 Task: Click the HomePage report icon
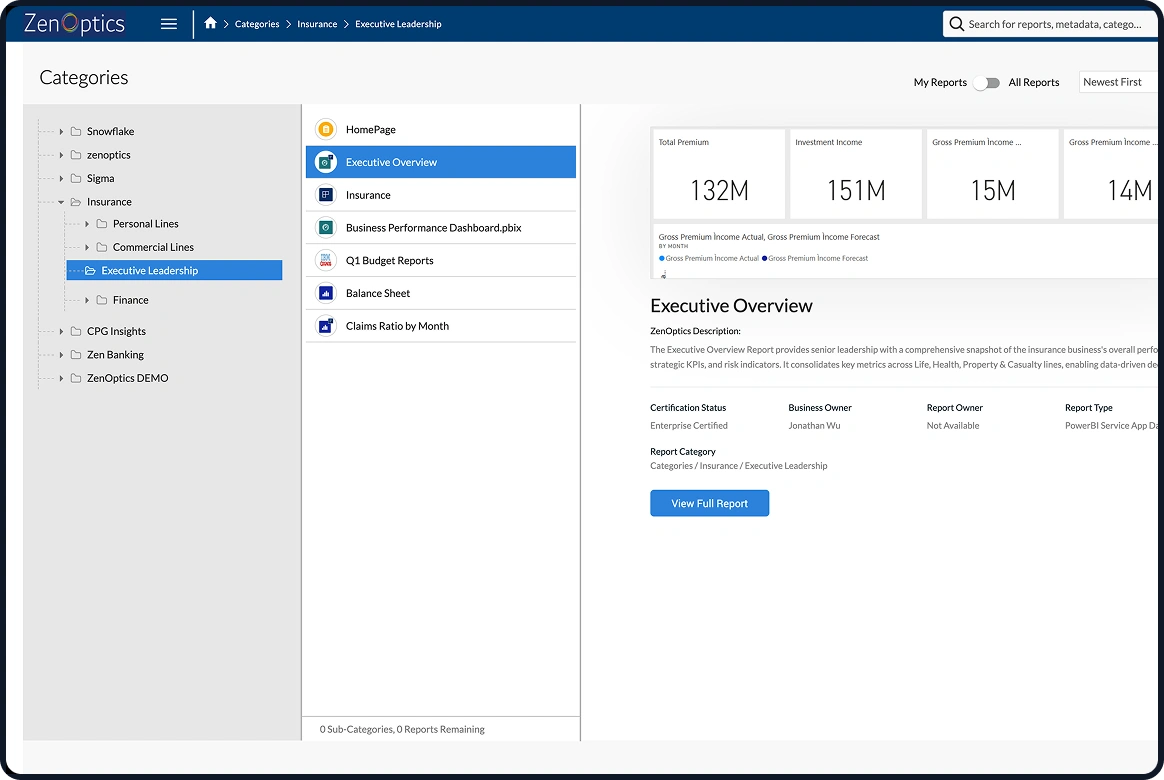point(325,129)
